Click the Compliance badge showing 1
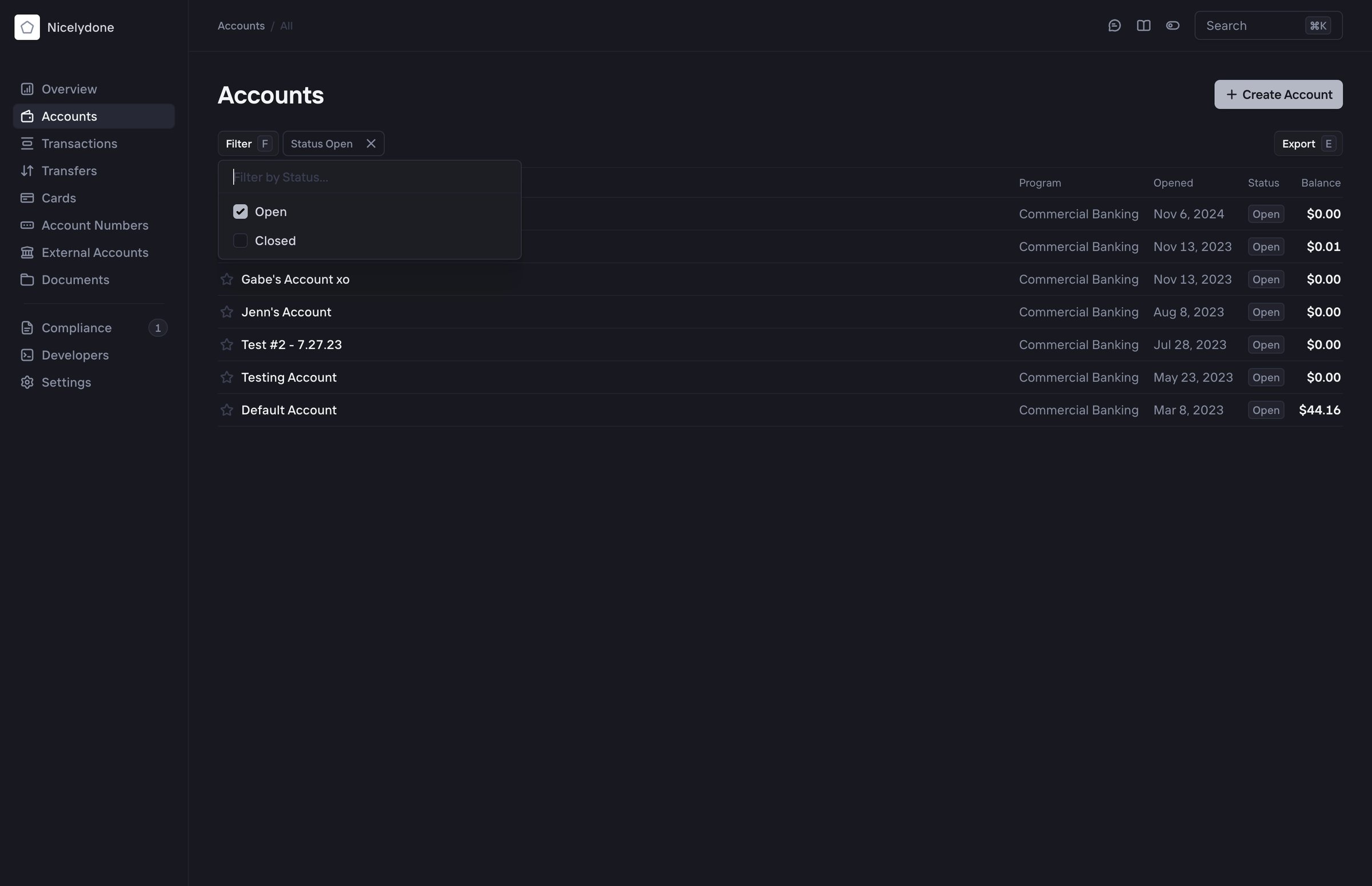This screenshot has height=886, width=1372. (158, 328)
